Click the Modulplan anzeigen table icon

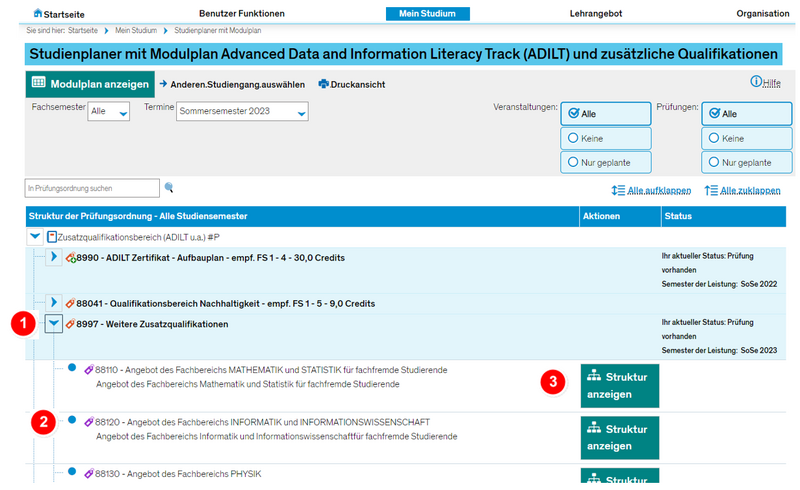coord(38,82)
